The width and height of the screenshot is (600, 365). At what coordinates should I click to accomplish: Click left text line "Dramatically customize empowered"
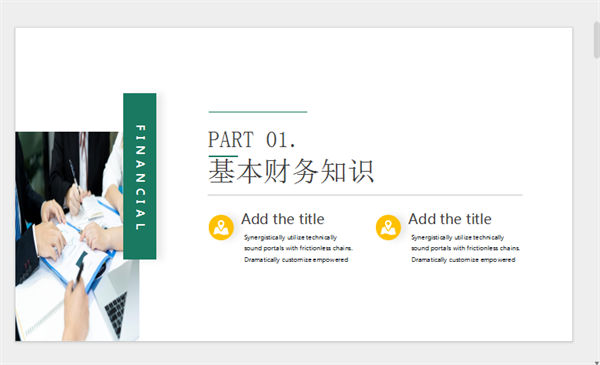[x=296, y=260]
